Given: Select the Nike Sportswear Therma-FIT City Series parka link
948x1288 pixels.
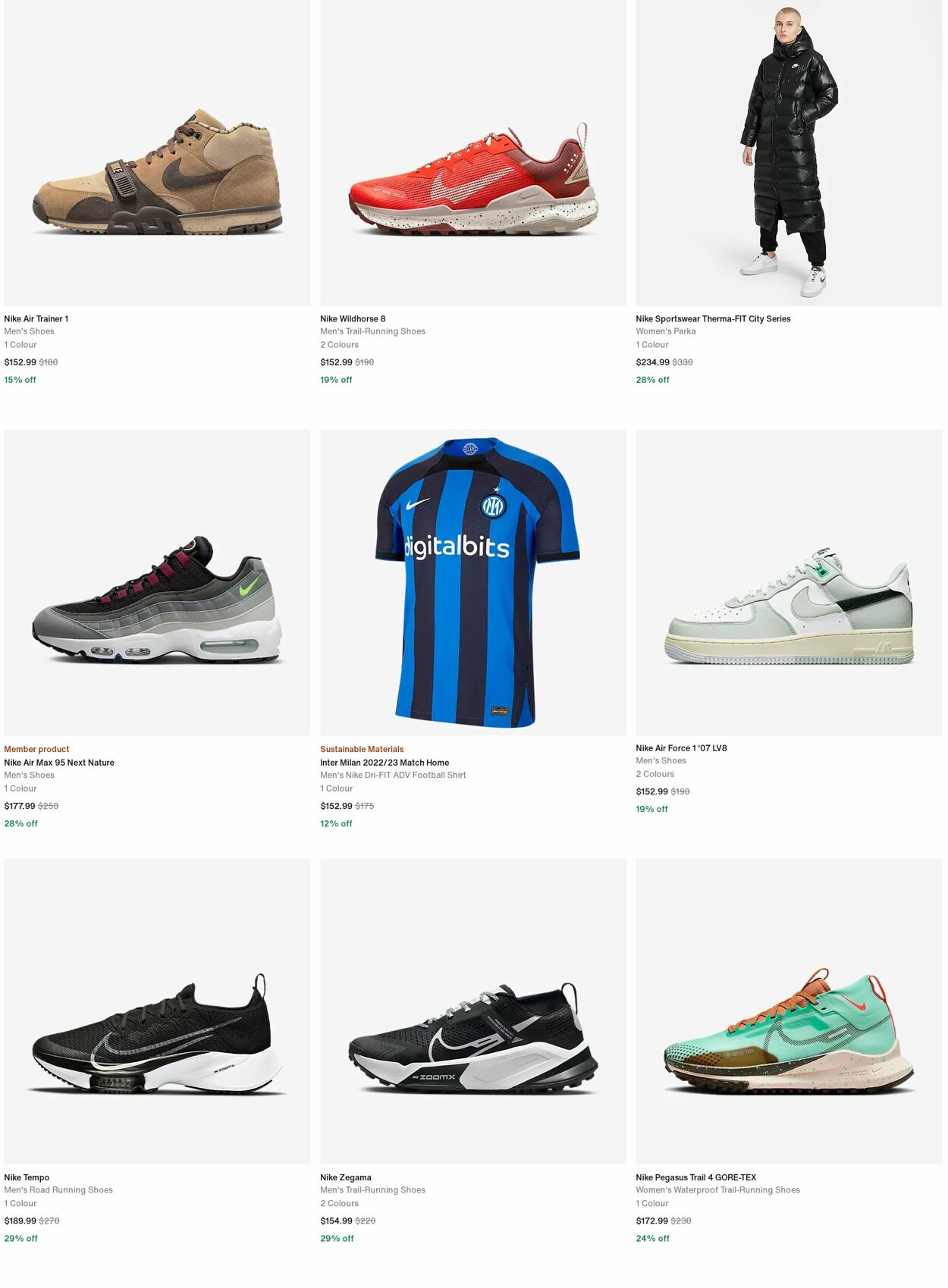Looking at the screenshot, I should [x=713, y=318].
